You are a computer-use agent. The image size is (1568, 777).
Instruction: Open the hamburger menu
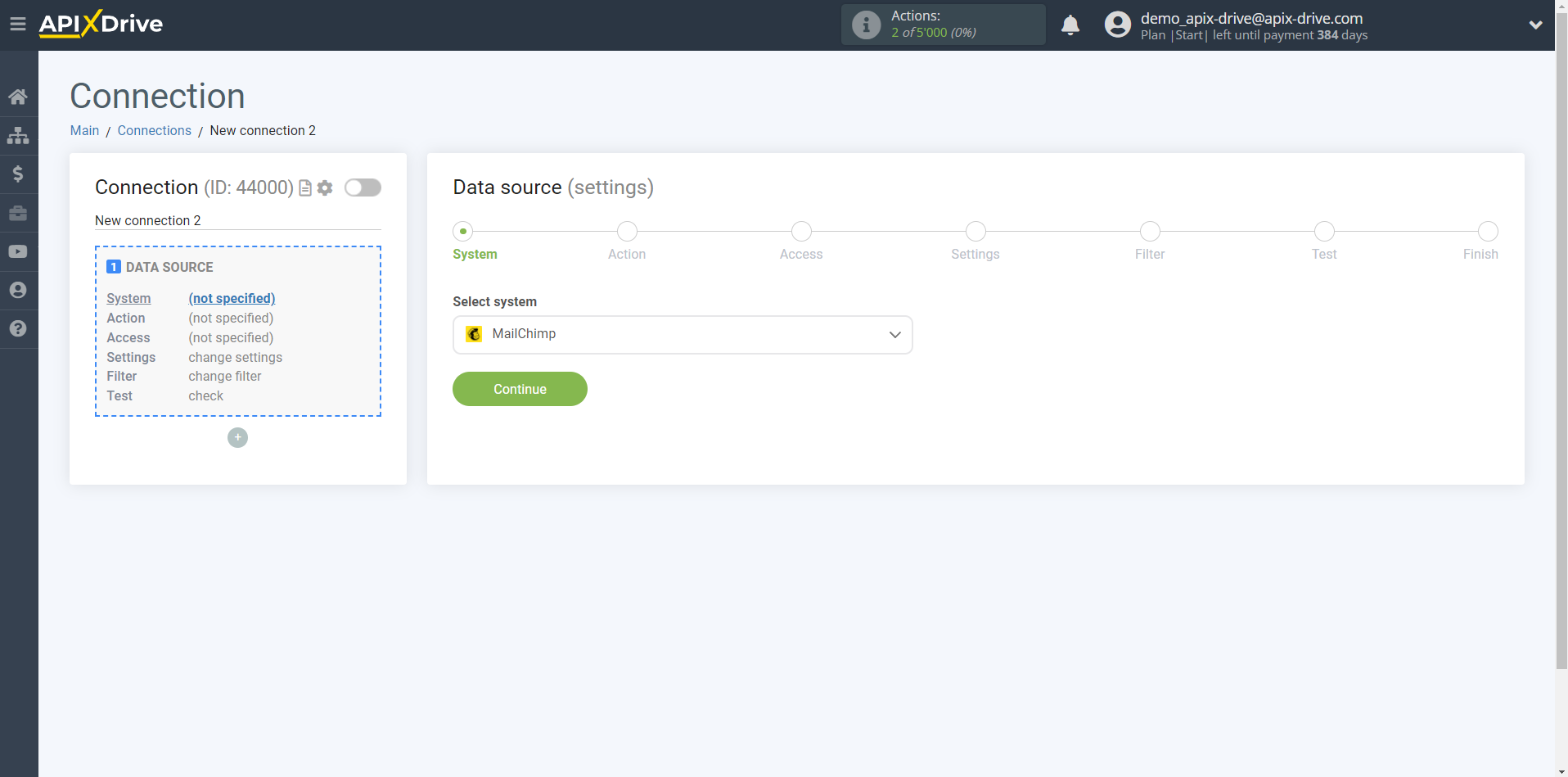pos(18,24)
